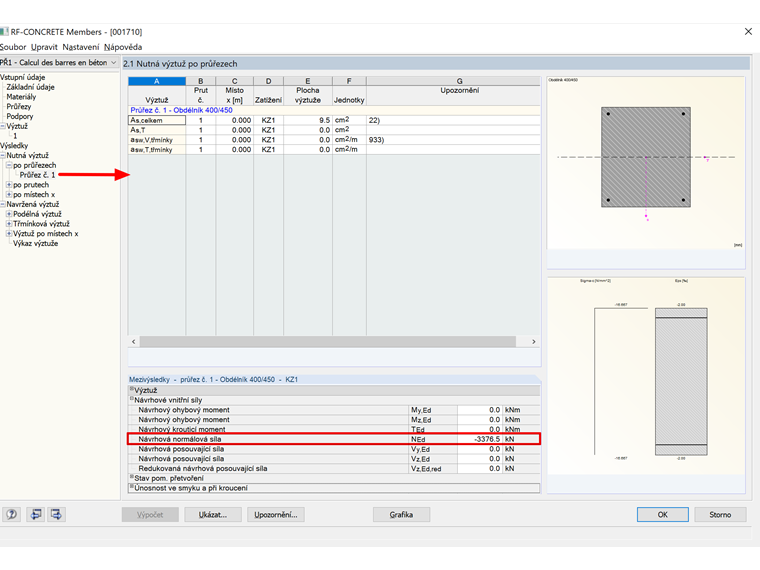Select Redukovaná návrhová posouvající síla row
Image resolution: width=760 pixels, height=570 pixels.
tap(334, 469)
